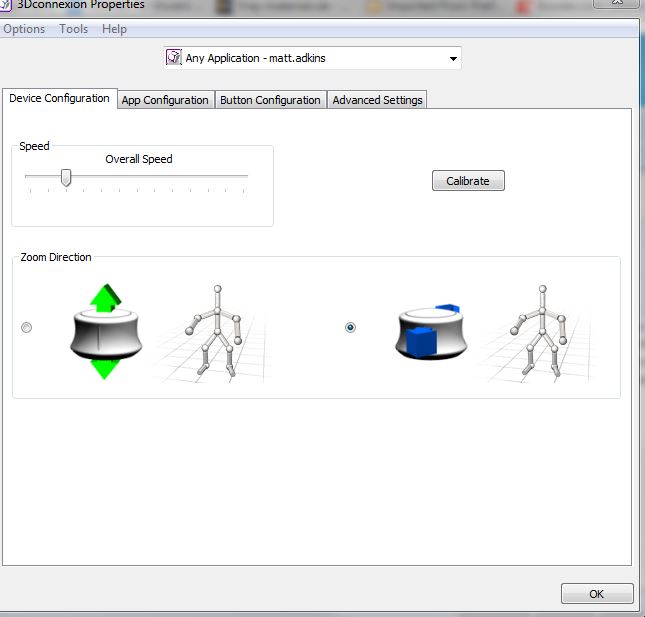Click the skeleton figure beside blue-cube controller
The width and height of the screenshot is (645, 617).
(539, 332)
